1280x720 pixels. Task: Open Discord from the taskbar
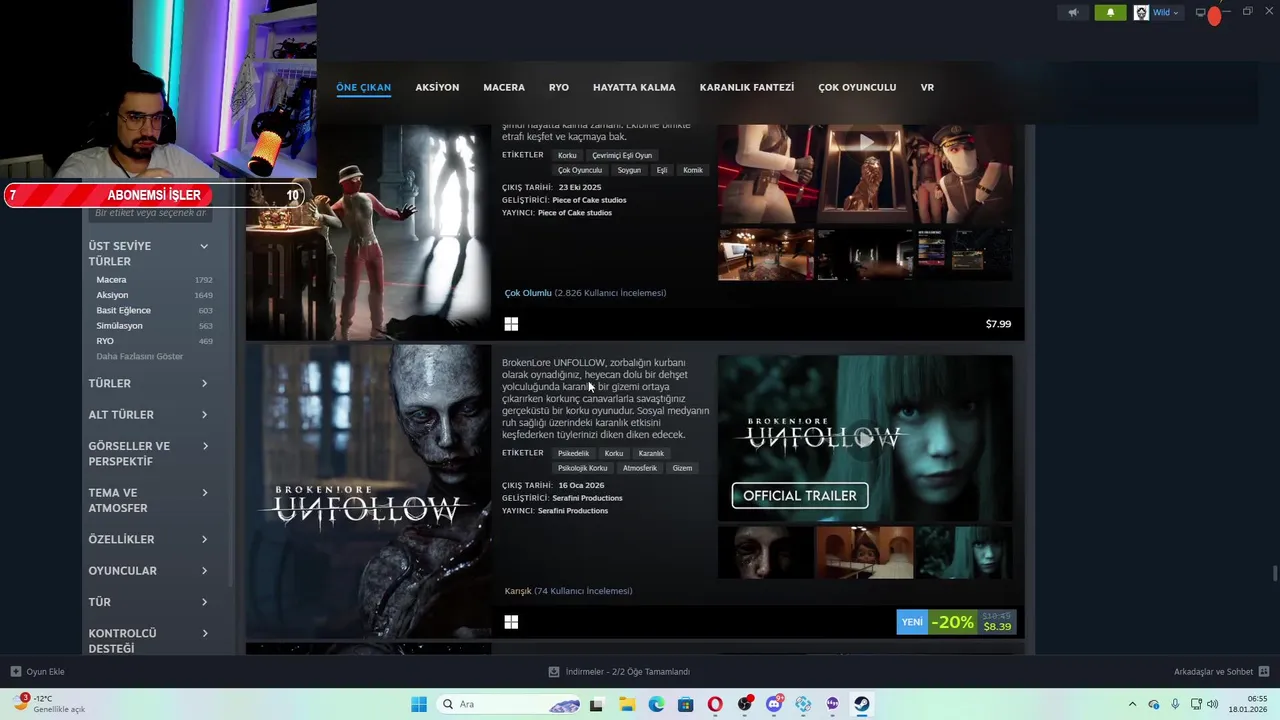pos(774,704)
